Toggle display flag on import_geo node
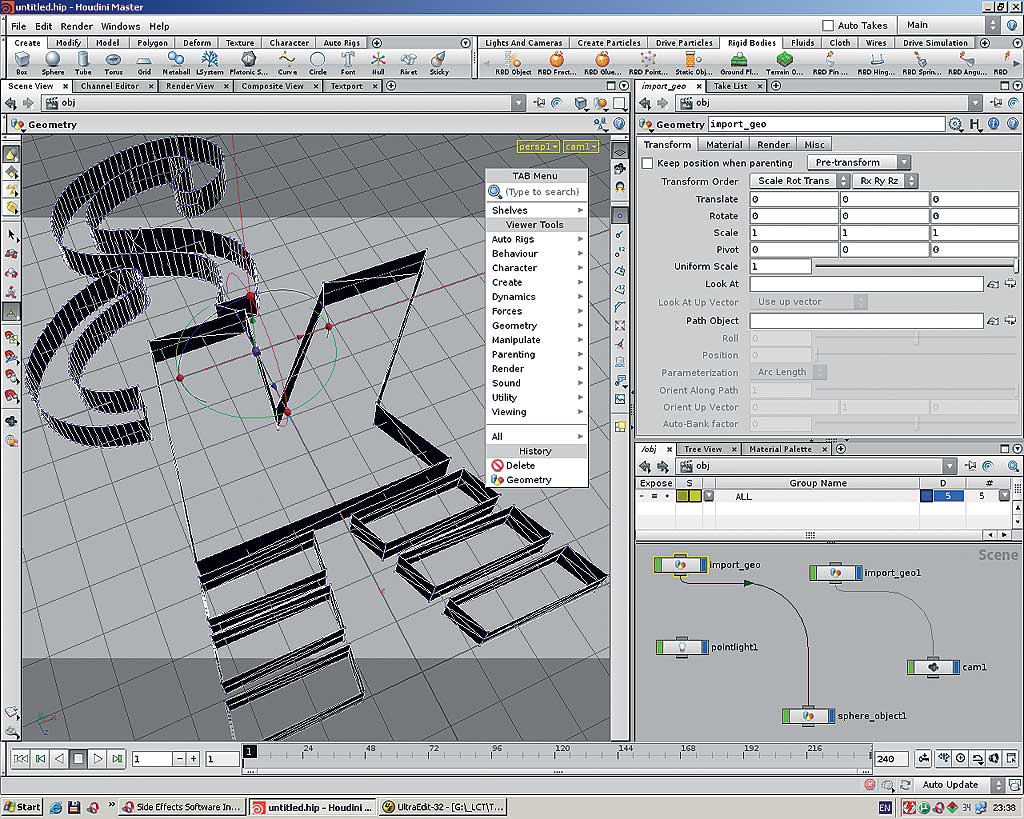This screenshot has height=819, width=1024. (x=703, y=565)
